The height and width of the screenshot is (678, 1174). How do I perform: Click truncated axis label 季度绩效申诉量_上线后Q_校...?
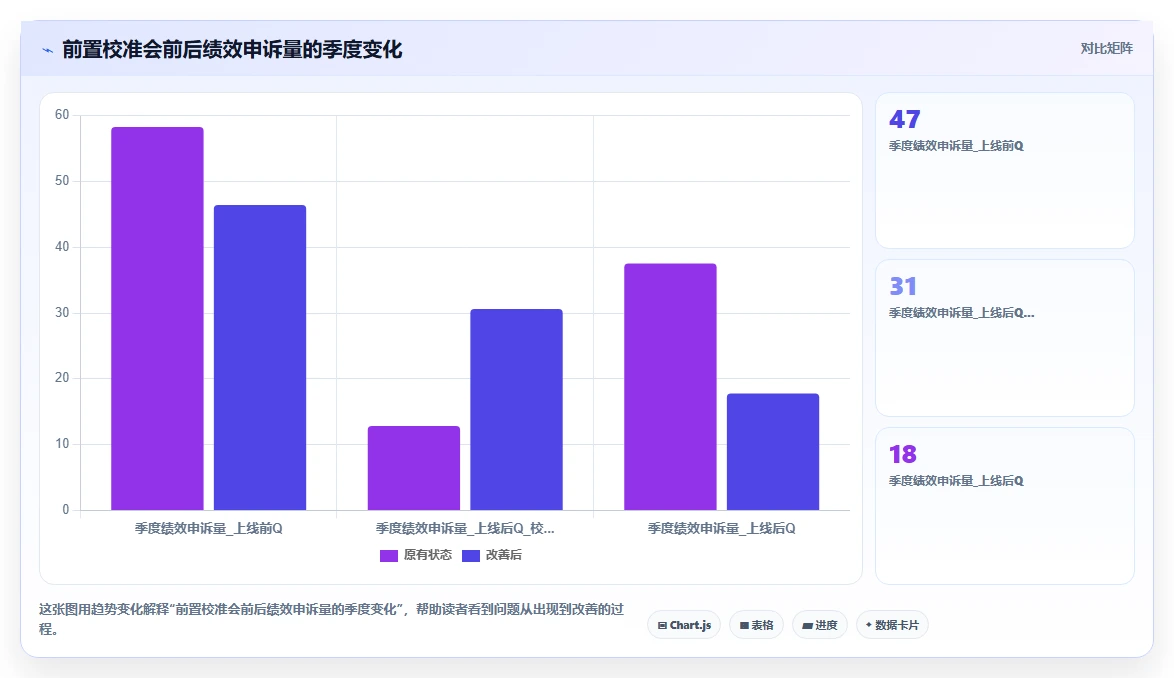pyautogui.click(x=465, y=528)
